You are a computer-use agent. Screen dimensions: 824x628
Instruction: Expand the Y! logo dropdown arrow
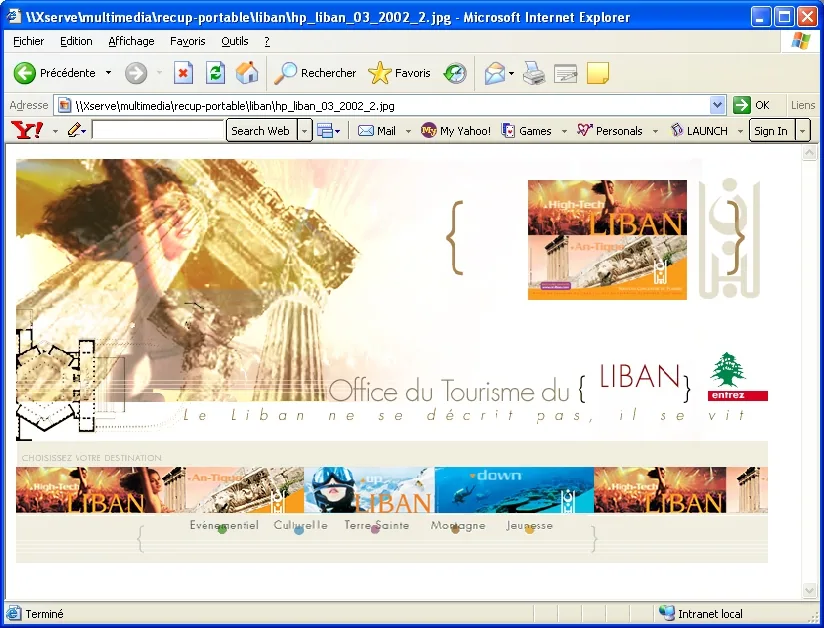55,131
